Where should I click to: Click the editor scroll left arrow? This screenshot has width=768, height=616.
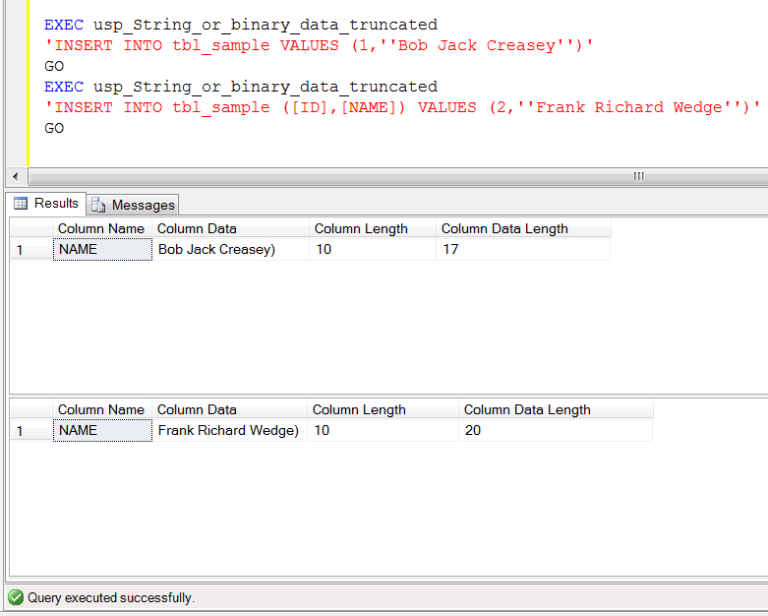[16, 176]
